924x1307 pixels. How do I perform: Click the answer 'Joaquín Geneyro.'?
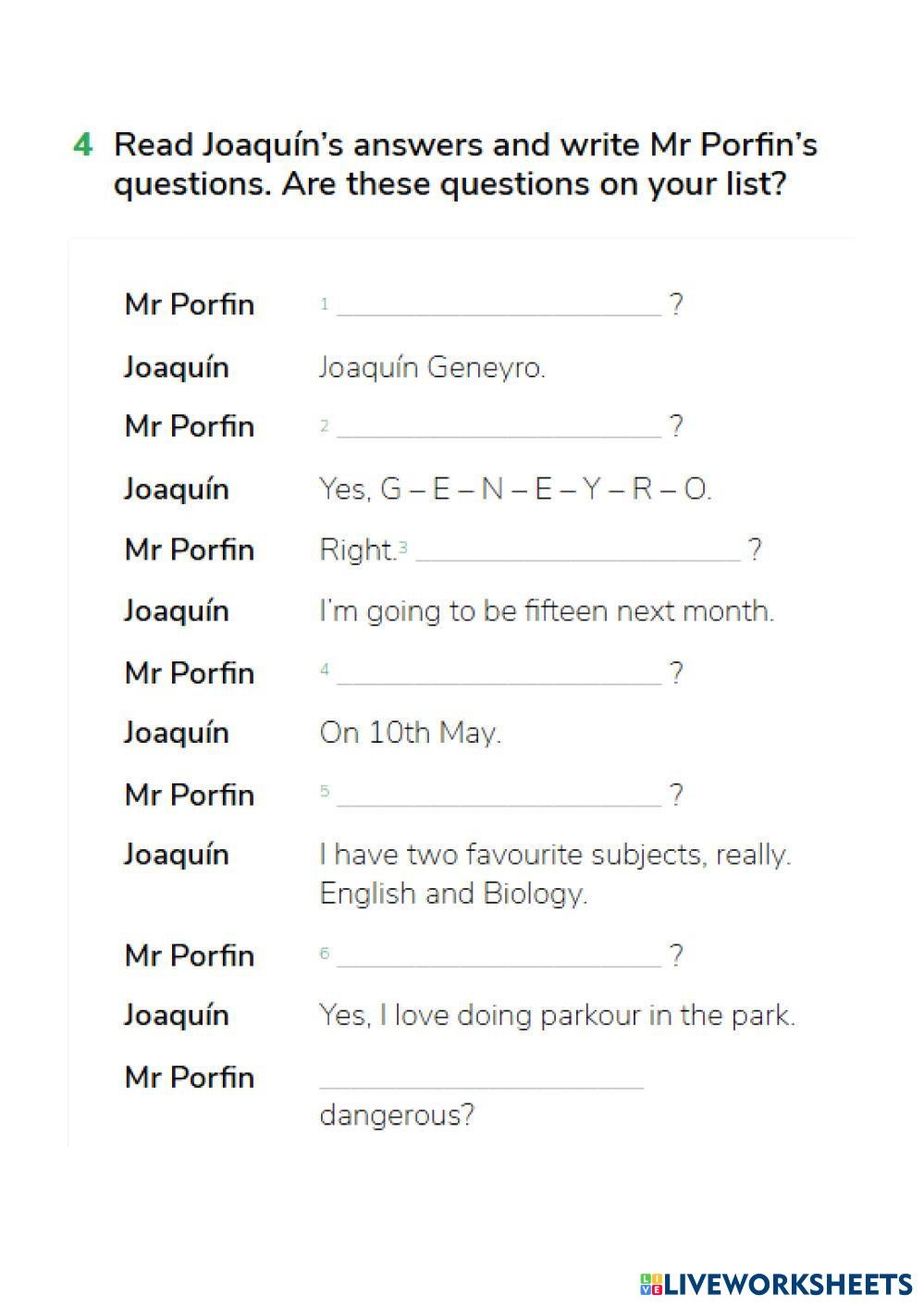pos(432,367)
